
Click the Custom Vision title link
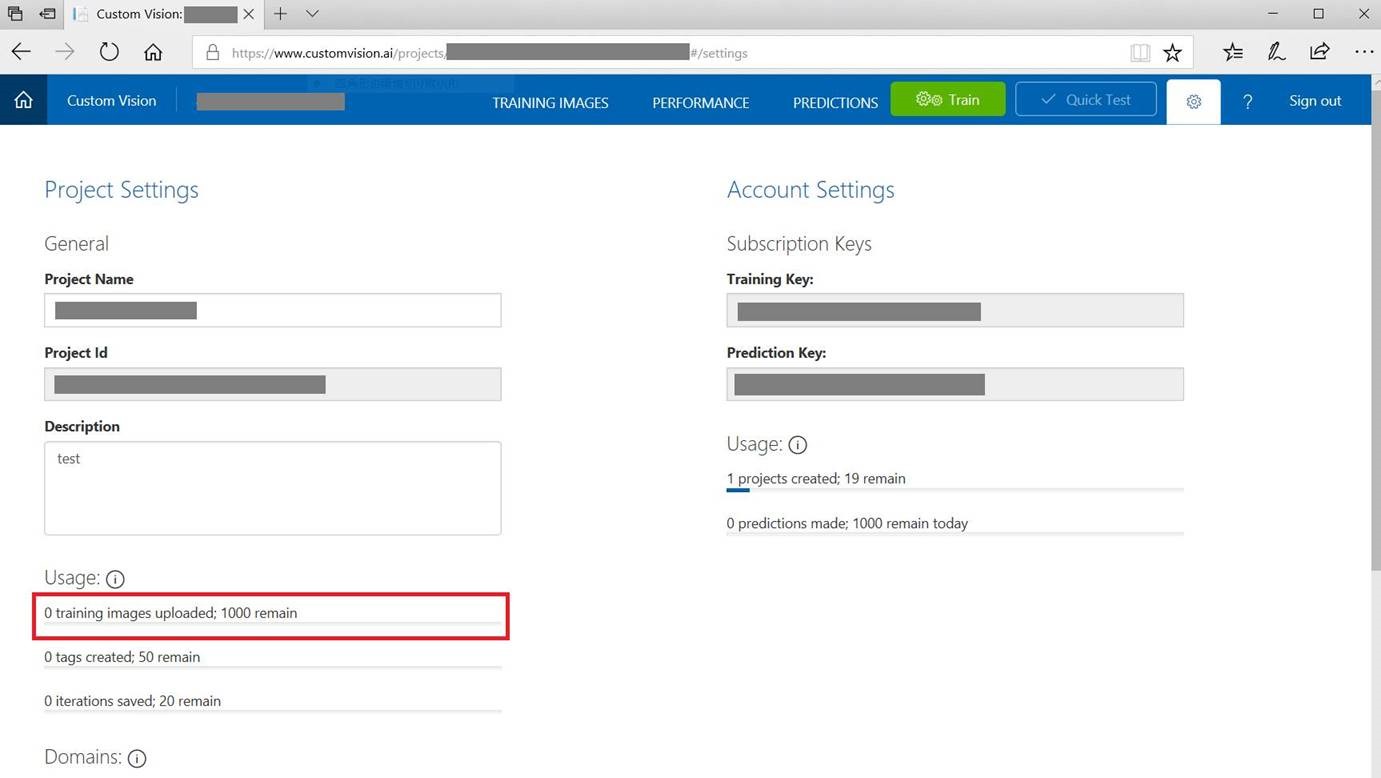pyautogui.click(x=111, y=100)
